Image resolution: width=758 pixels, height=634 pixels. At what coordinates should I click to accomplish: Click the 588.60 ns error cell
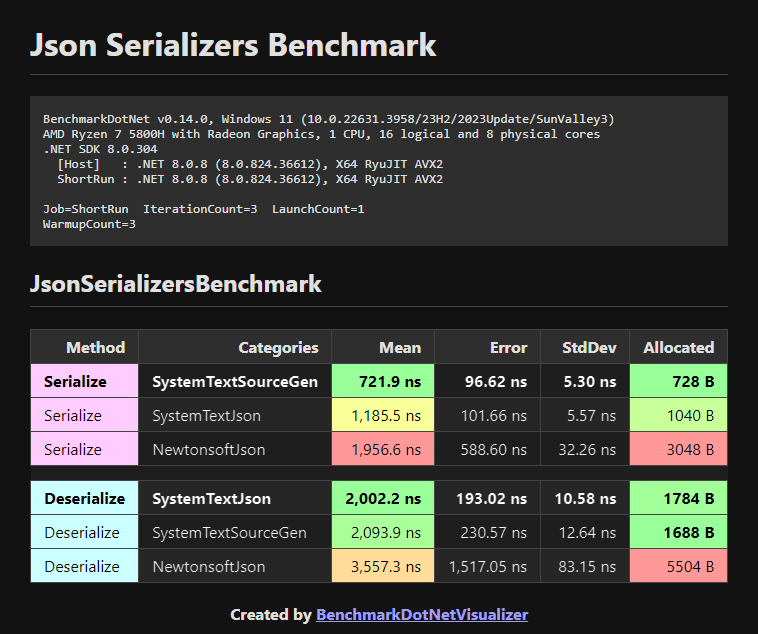click(x=487, y=449)
